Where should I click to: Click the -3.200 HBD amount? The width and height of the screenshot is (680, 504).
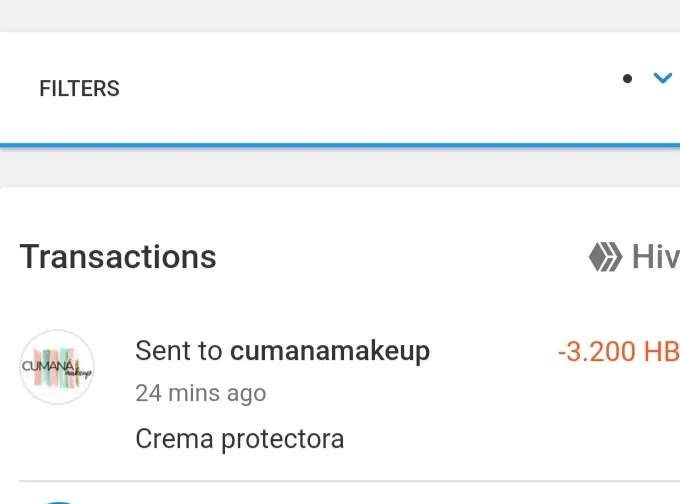[619, 351]
